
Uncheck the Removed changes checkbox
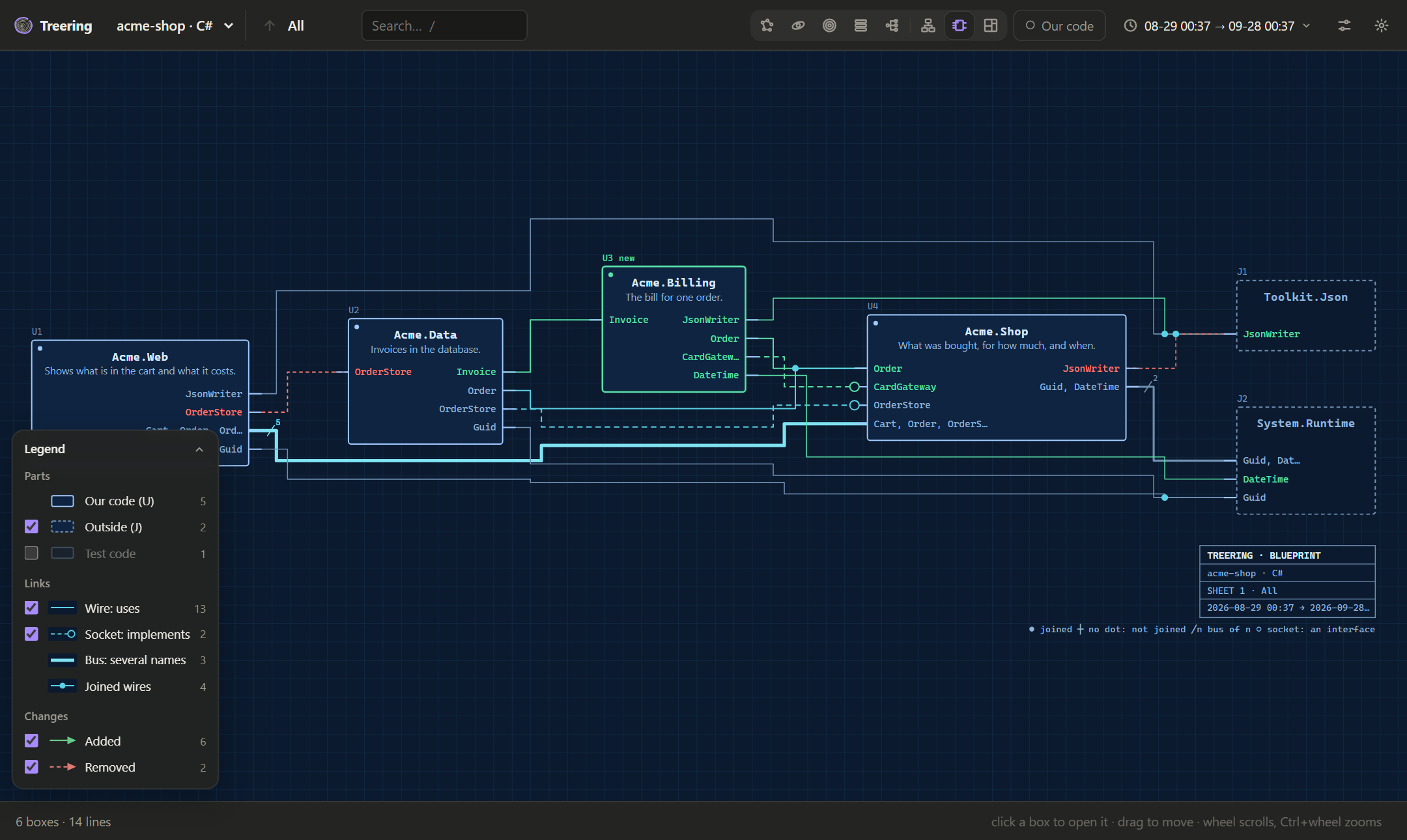[31, 766]
